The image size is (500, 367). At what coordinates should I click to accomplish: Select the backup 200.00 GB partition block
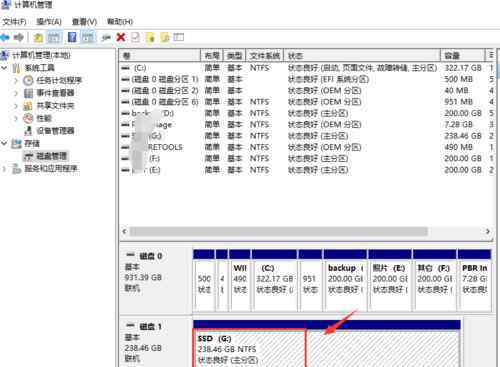click(345, 281)
